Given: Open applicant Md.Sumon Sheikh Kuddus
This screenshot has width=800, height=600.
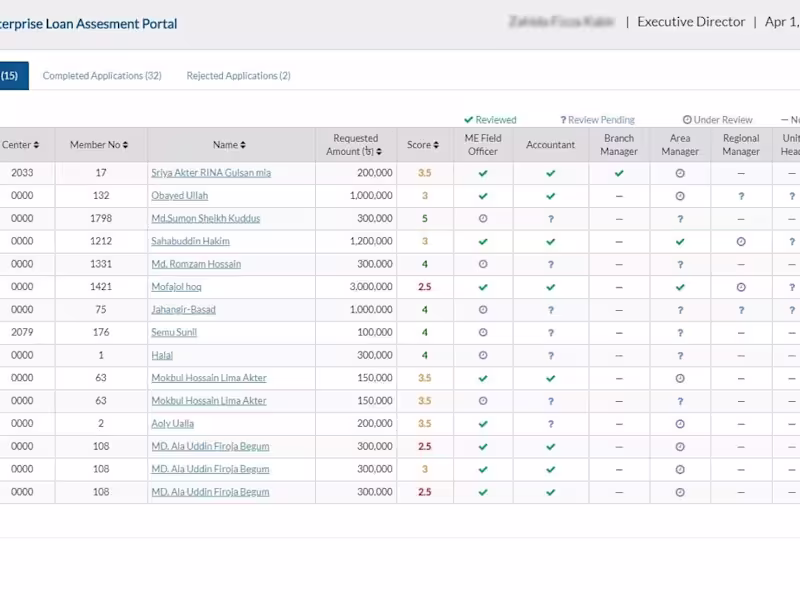Looking at the screenshot, I should 206,218.
